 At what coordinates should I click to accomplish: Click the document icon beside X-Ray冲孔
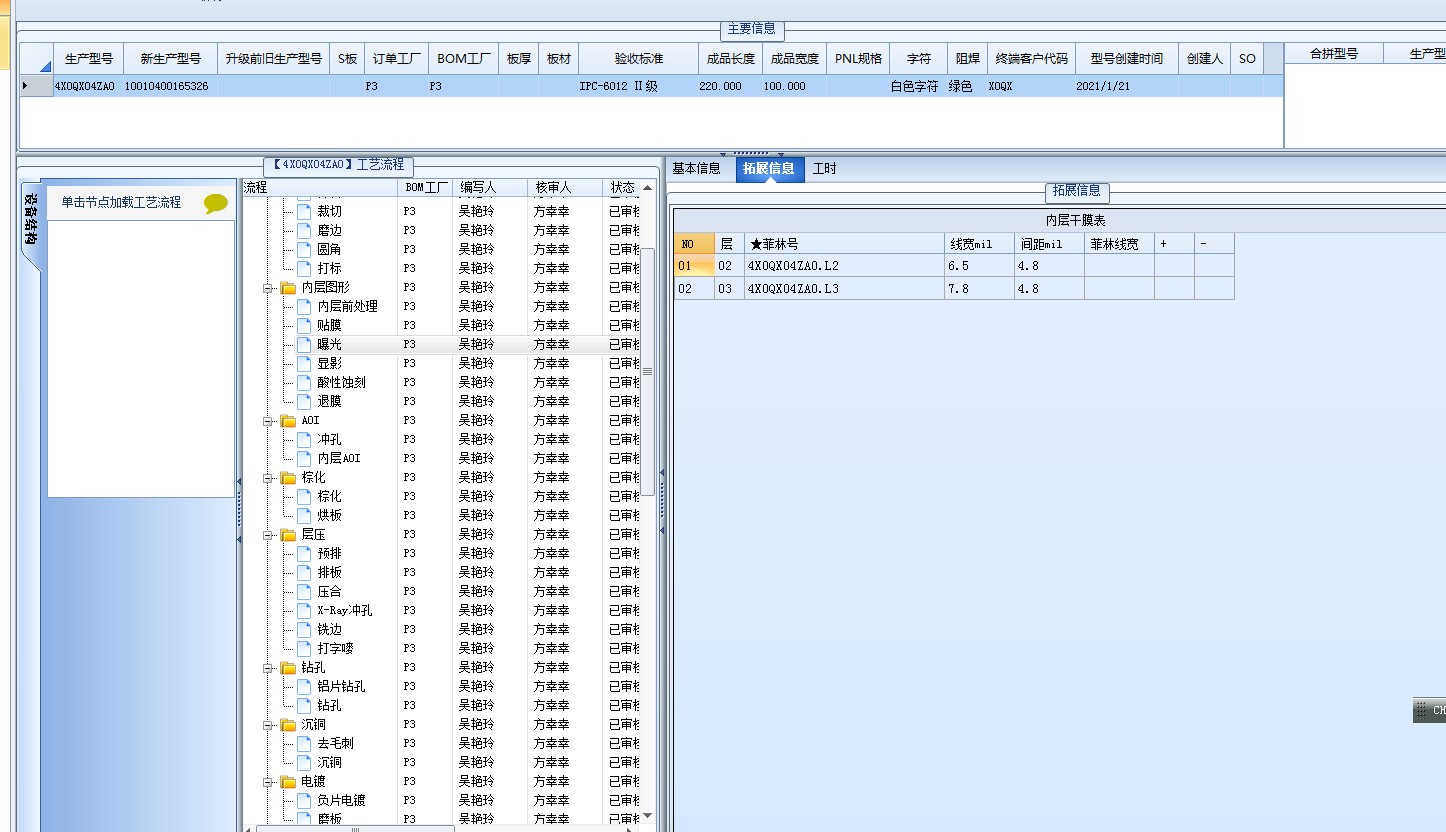point(304,611)
